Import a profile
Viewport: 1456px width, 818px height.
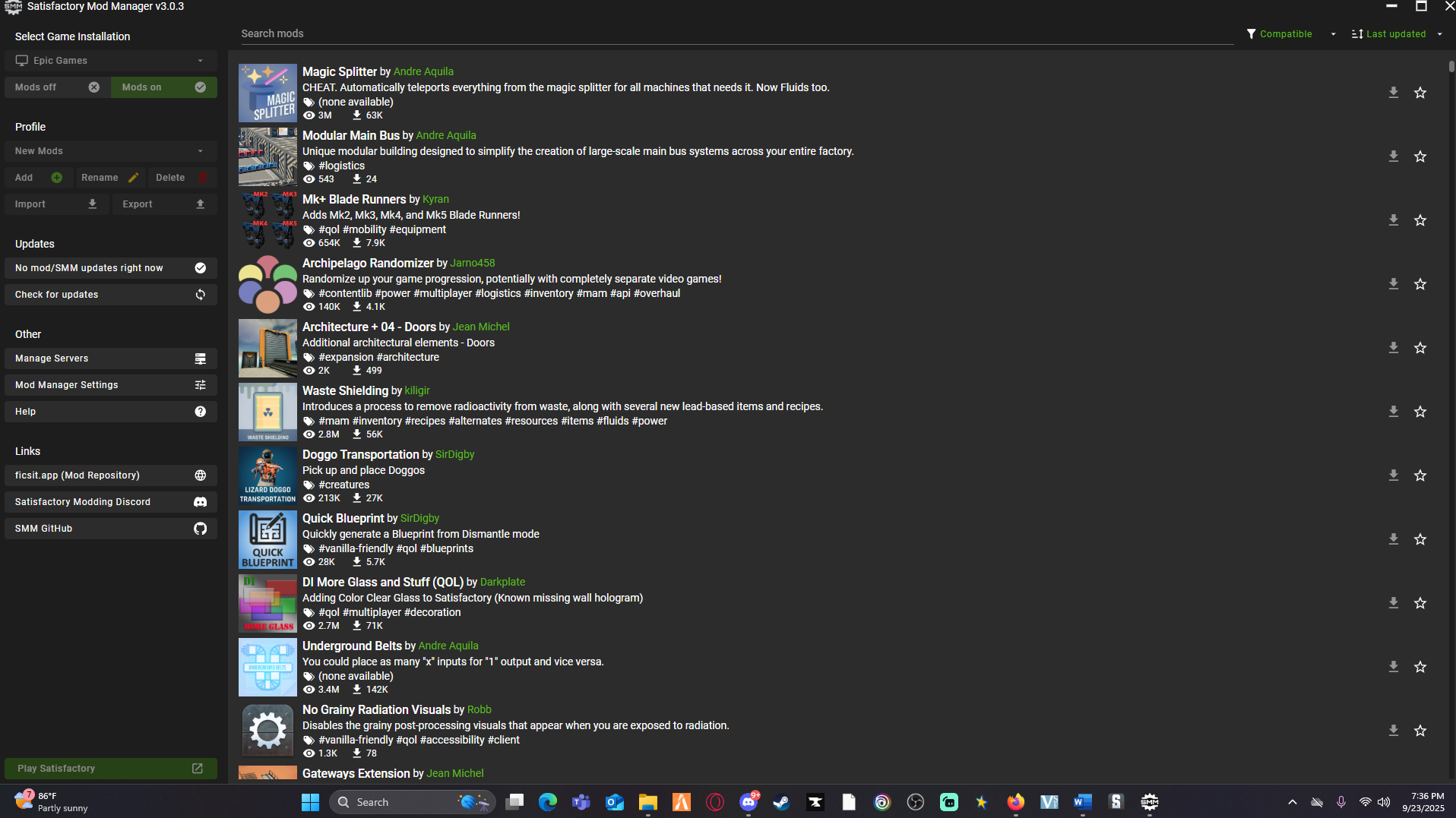click(57, 204)
